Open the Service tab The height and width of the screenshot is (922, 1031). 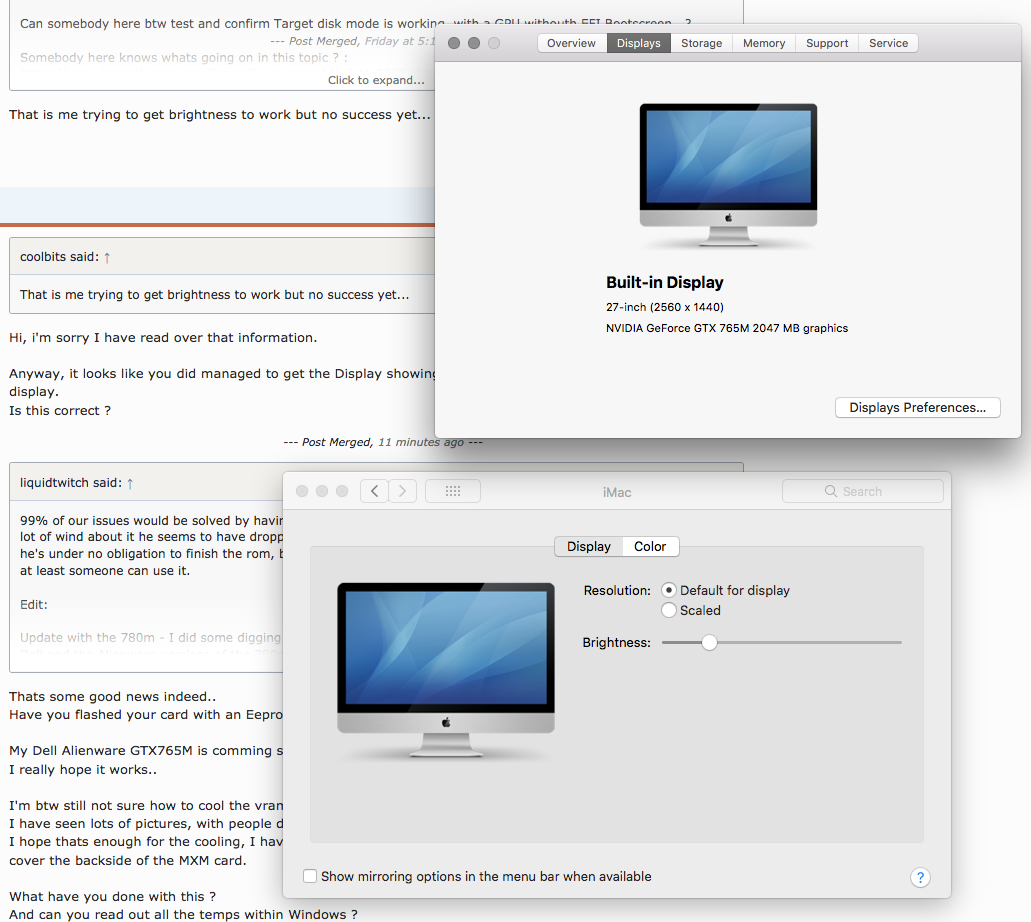click(x=888, y=43)
